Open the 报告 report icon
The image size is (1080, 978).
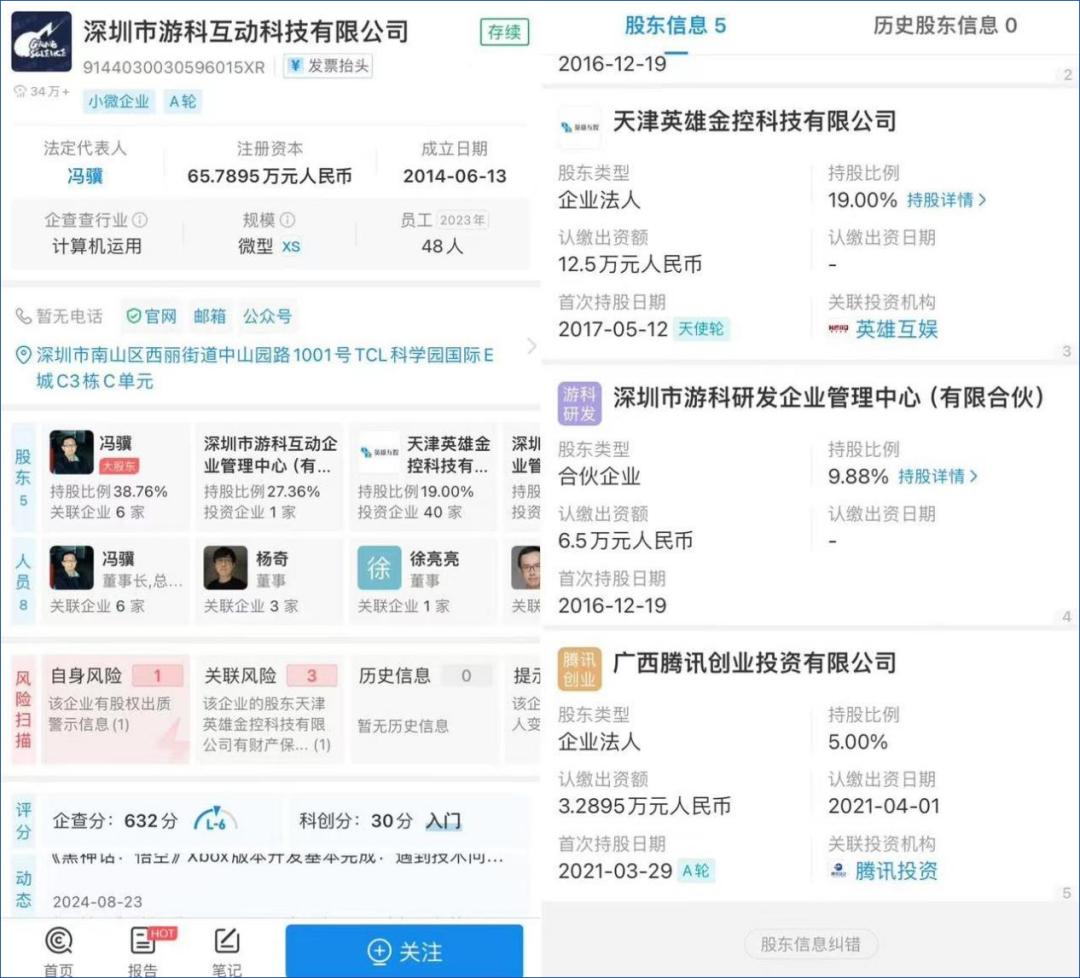point(144,951)
